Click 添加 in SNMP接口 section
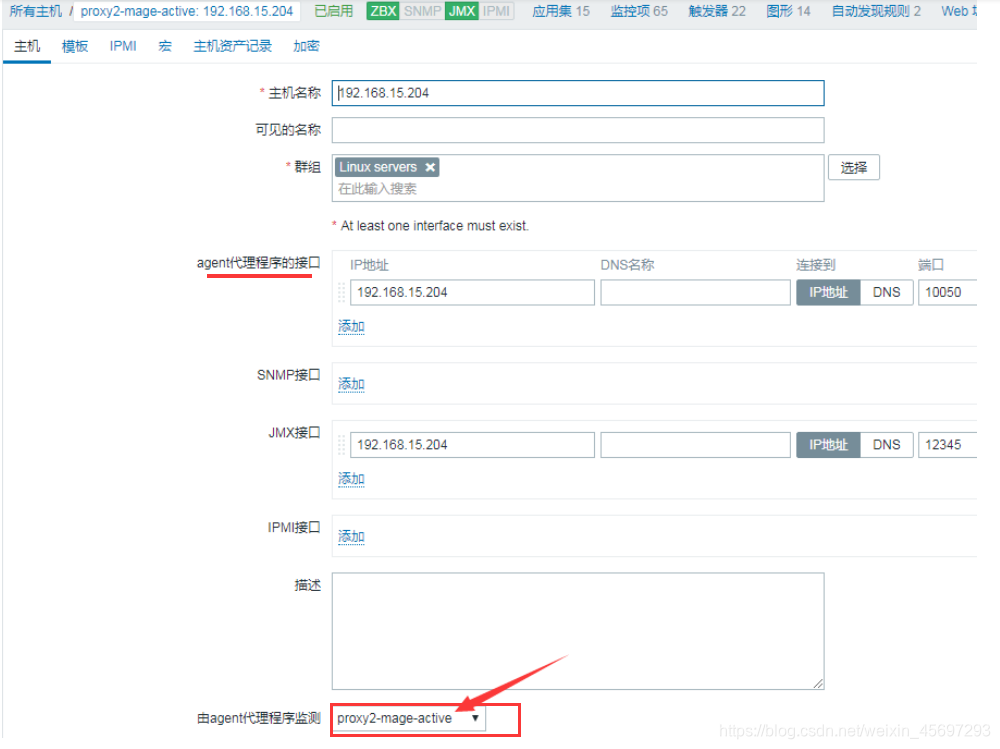 click(351, 384)
